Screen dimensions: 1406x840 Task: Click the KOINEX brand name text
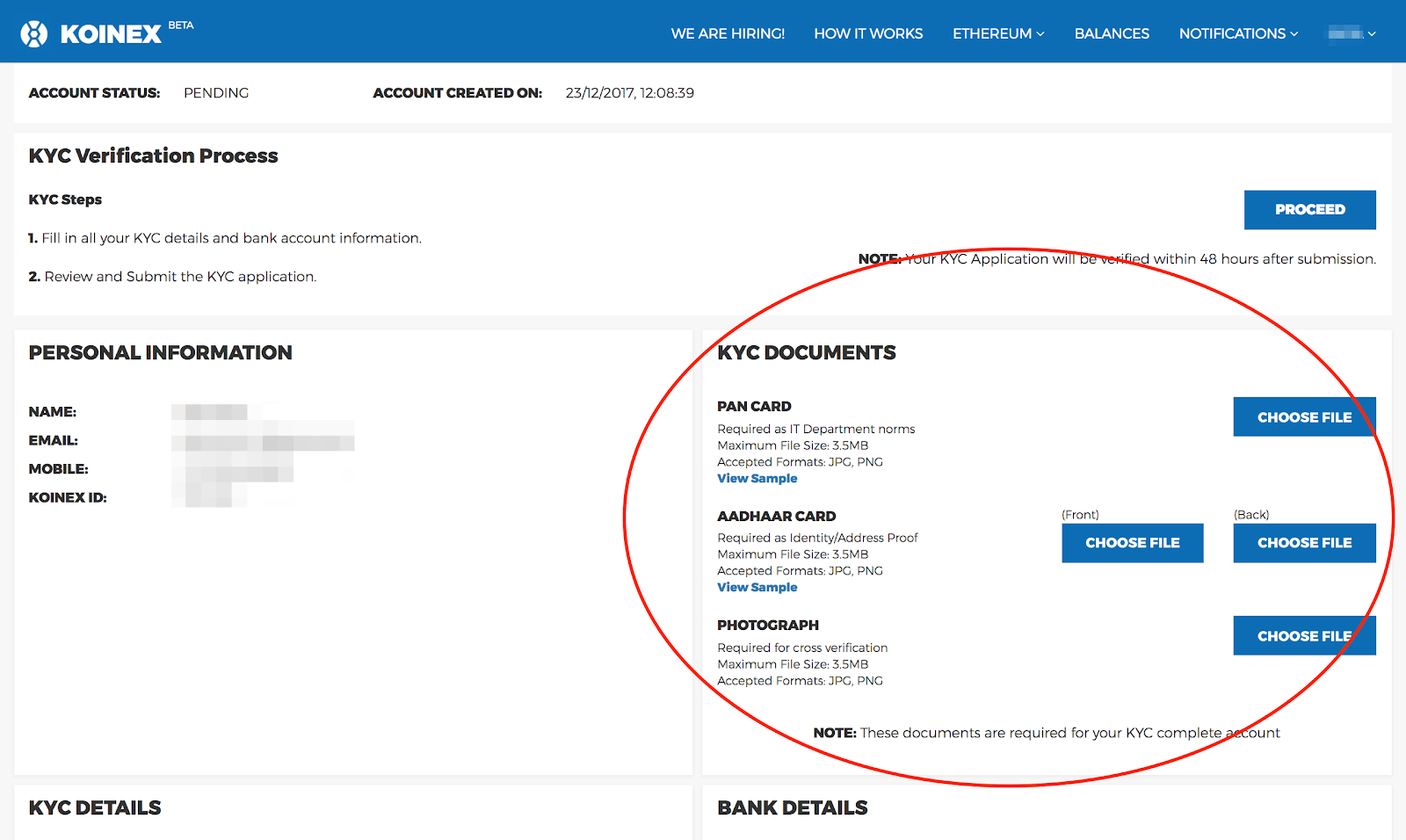tap(111, 34)
